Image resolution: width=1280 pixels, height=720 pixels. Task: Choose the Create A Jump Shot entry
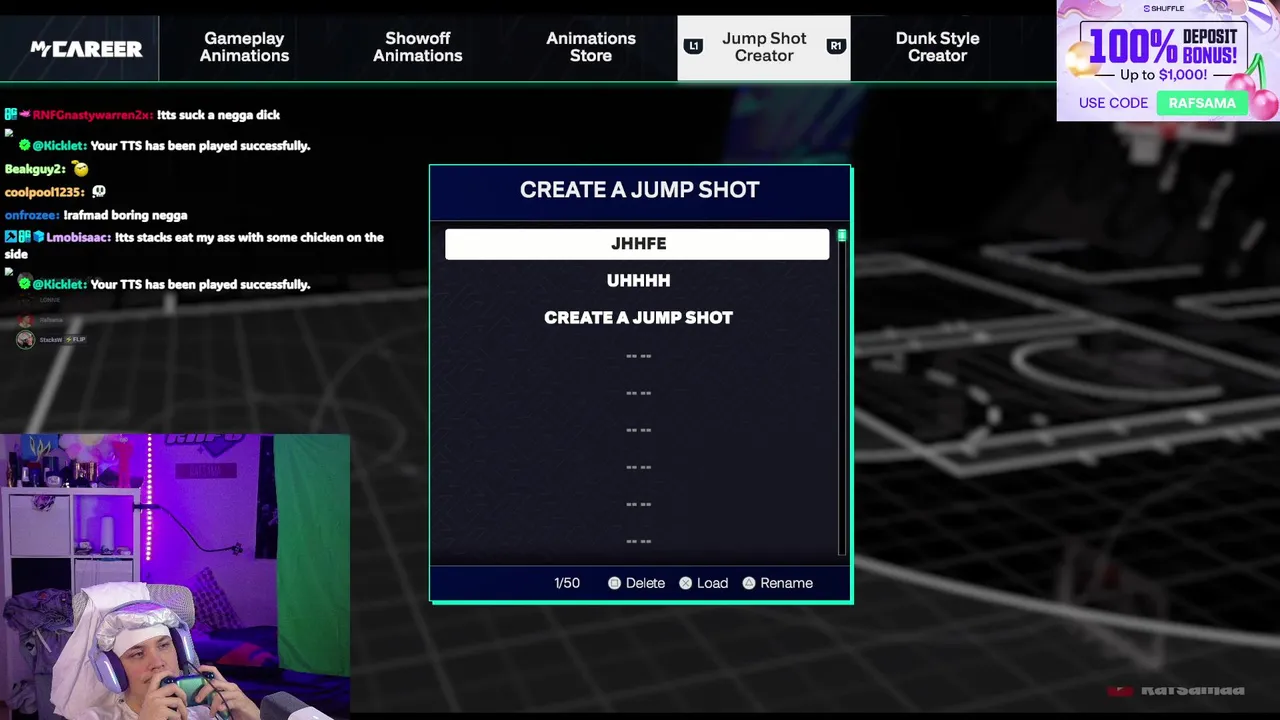point(637,318)
